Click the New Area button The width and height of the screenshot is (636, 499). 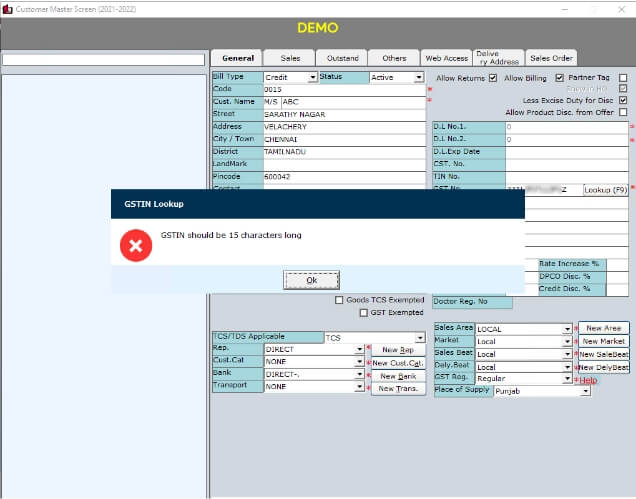[604, 328]
